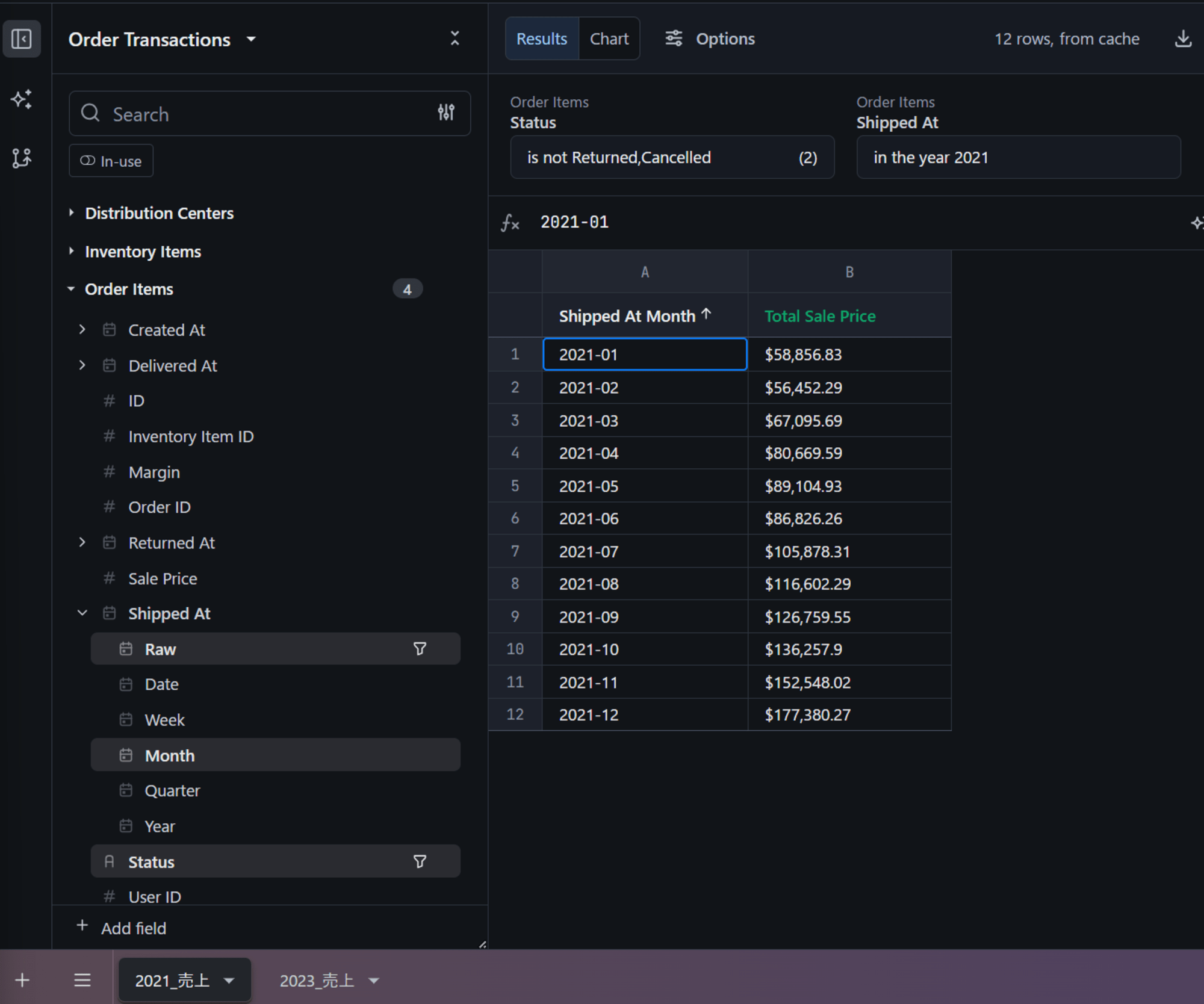This screenshot has width=1204, height=1004.
Task: Edit the Status filter value box
Action: [672, 157]
